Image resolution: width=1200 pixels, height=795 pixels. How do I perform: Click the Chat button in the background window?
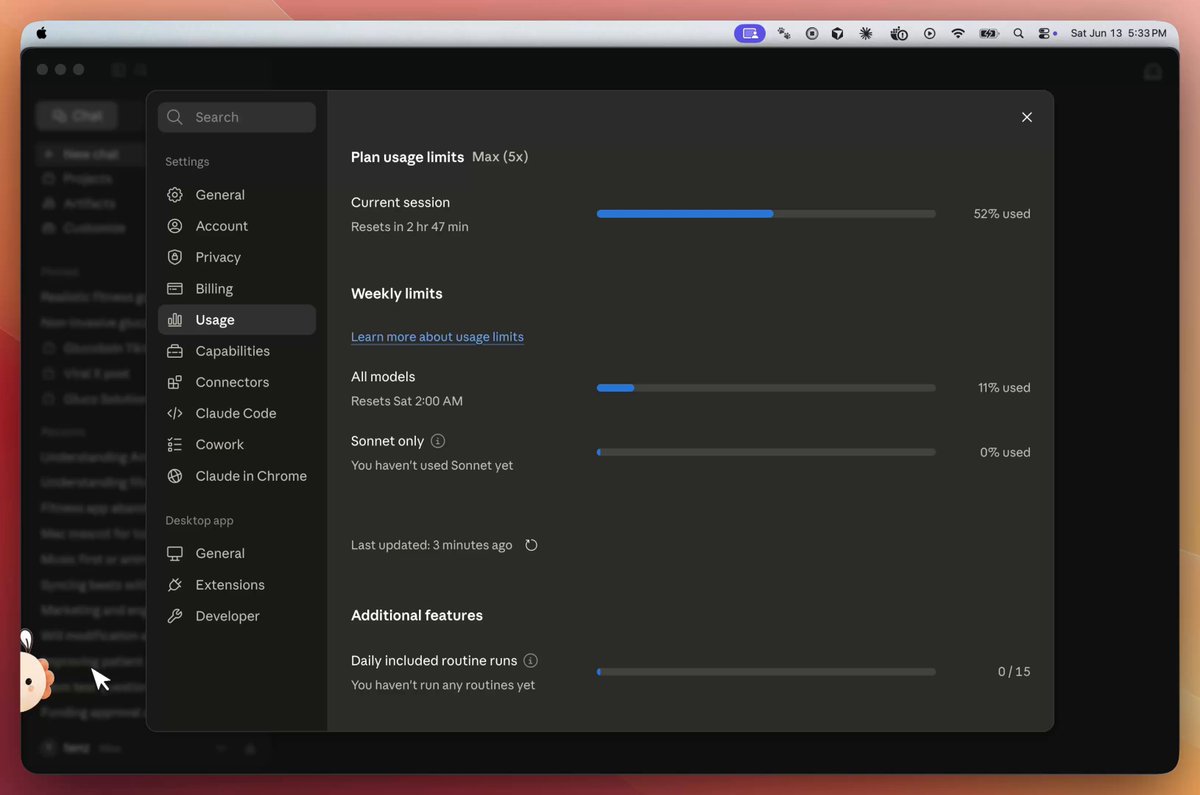tap(77, 116)
